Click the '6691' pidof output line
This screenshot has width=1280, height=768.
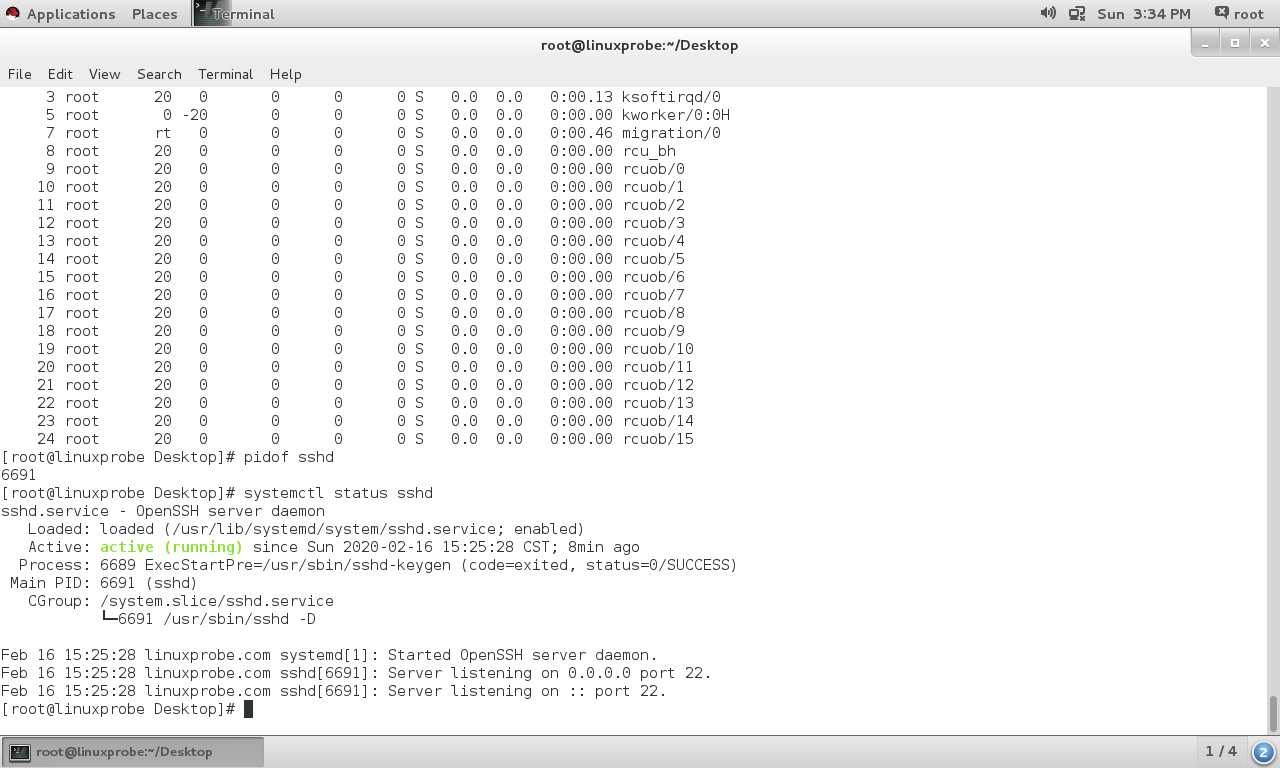pyautogui.click(x=19, y=475)
